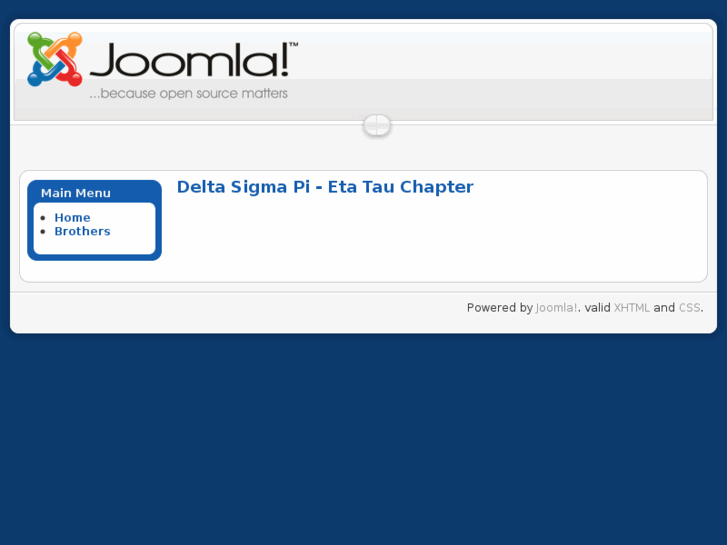
Task: Click the colorful Joomla logo emblem
Action: click(x=55, y=59)
